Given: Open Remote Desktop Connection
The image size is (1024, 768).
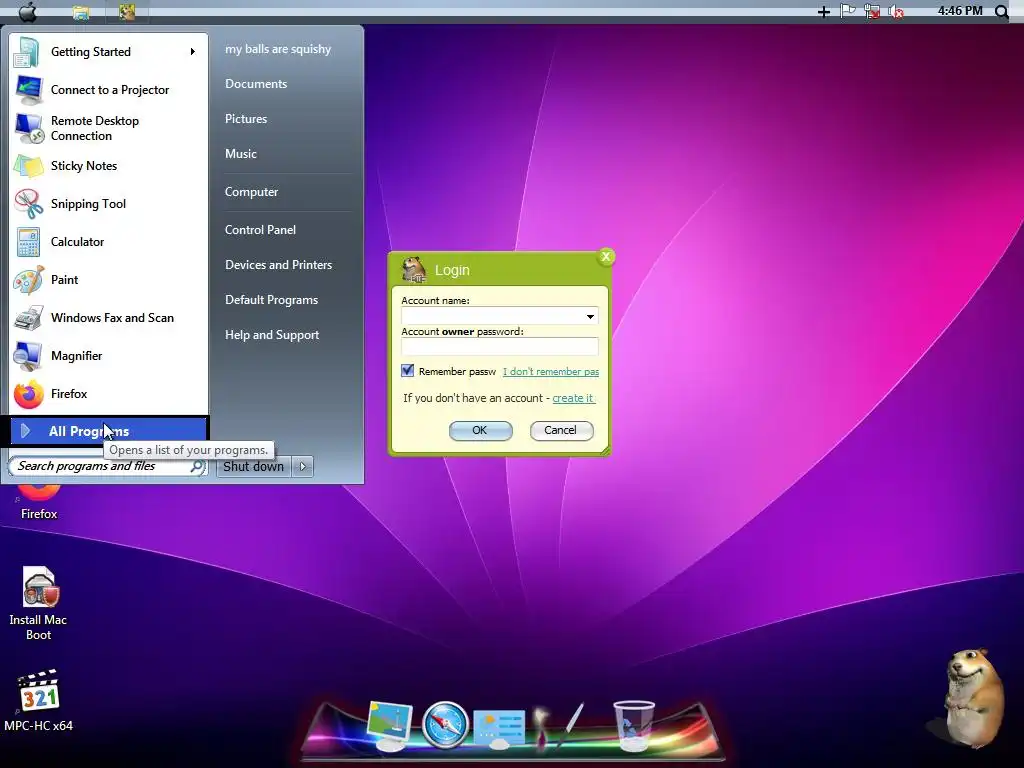Looking at the screenshot, I should pyautogui.click(x=108, y=128).
